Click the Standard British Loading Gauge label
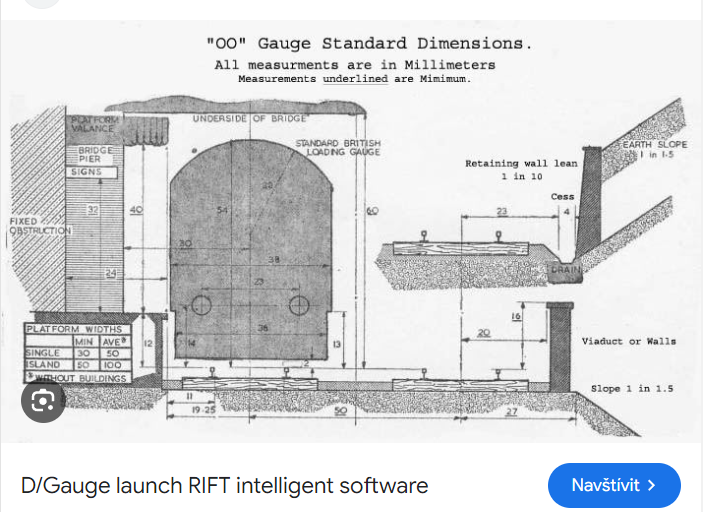The image size is (703, 512). (x=338, y=149)
